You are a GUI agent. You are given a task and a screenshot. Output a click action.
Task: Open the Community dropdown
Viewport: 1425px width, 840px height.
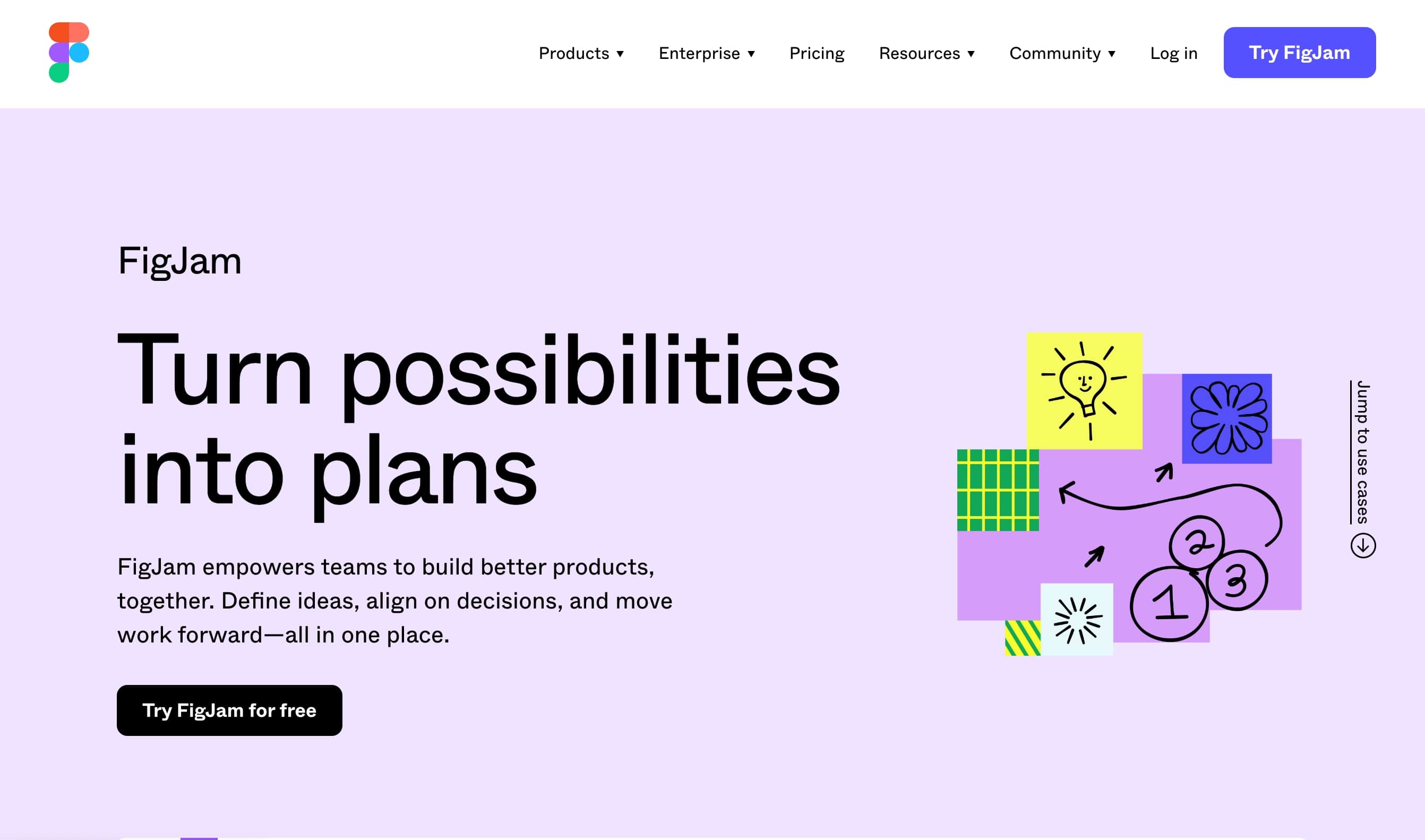pos(1062,53)
